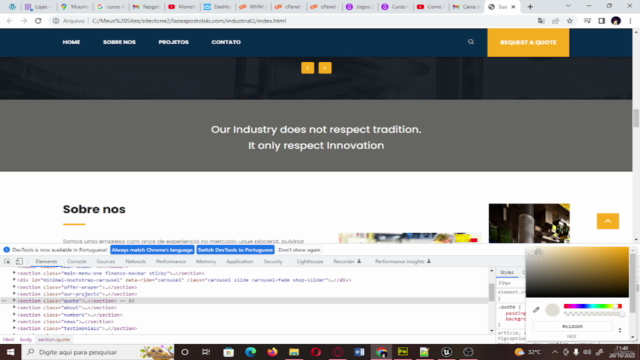Select section.quote in the breadcrumb
The height and width of the screenshot is (360, 640).
(x=54, y=340)
